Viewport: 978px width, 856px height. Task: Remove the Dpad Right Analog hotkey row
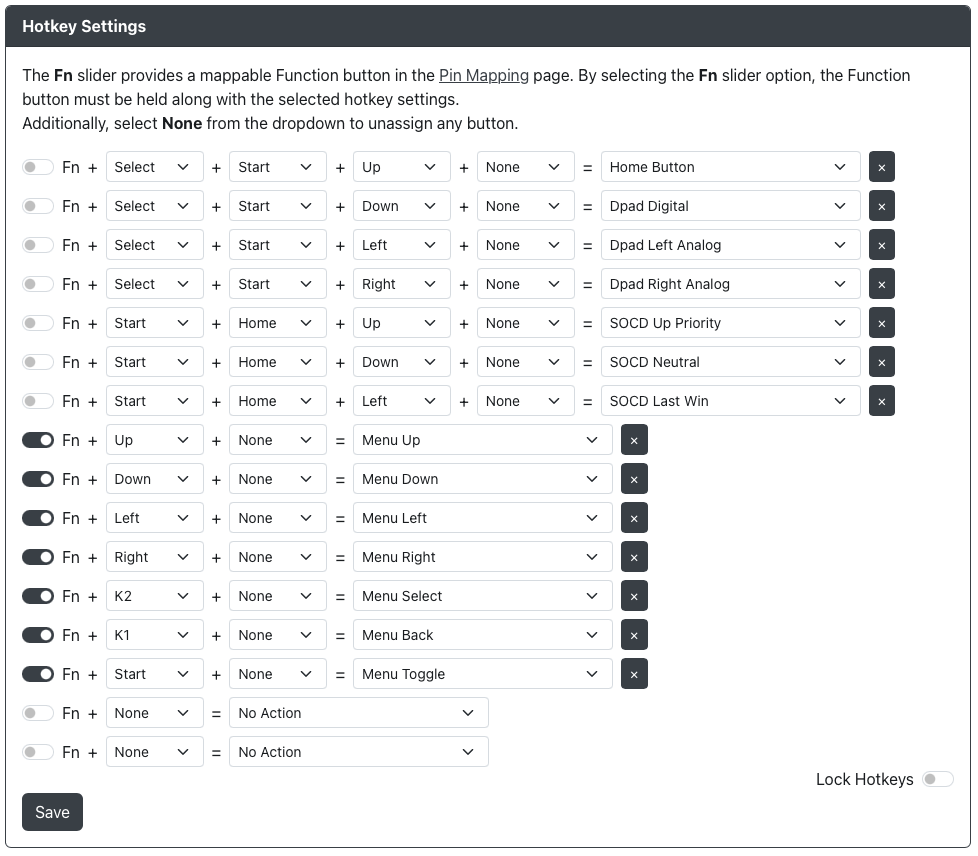click(881, 285)
